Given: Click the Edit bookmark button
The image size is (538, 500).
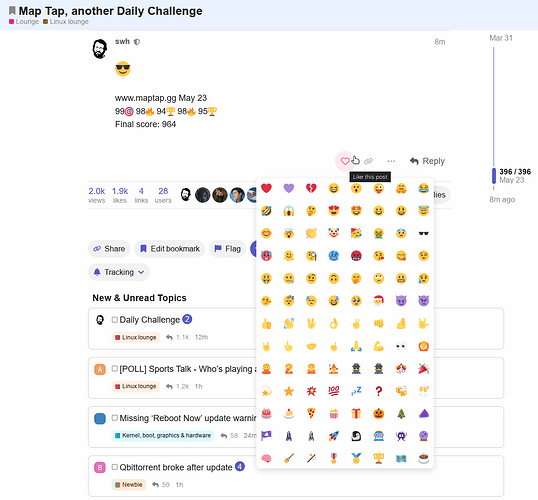Looking at the screenshot, I should [x=170, y=249].
